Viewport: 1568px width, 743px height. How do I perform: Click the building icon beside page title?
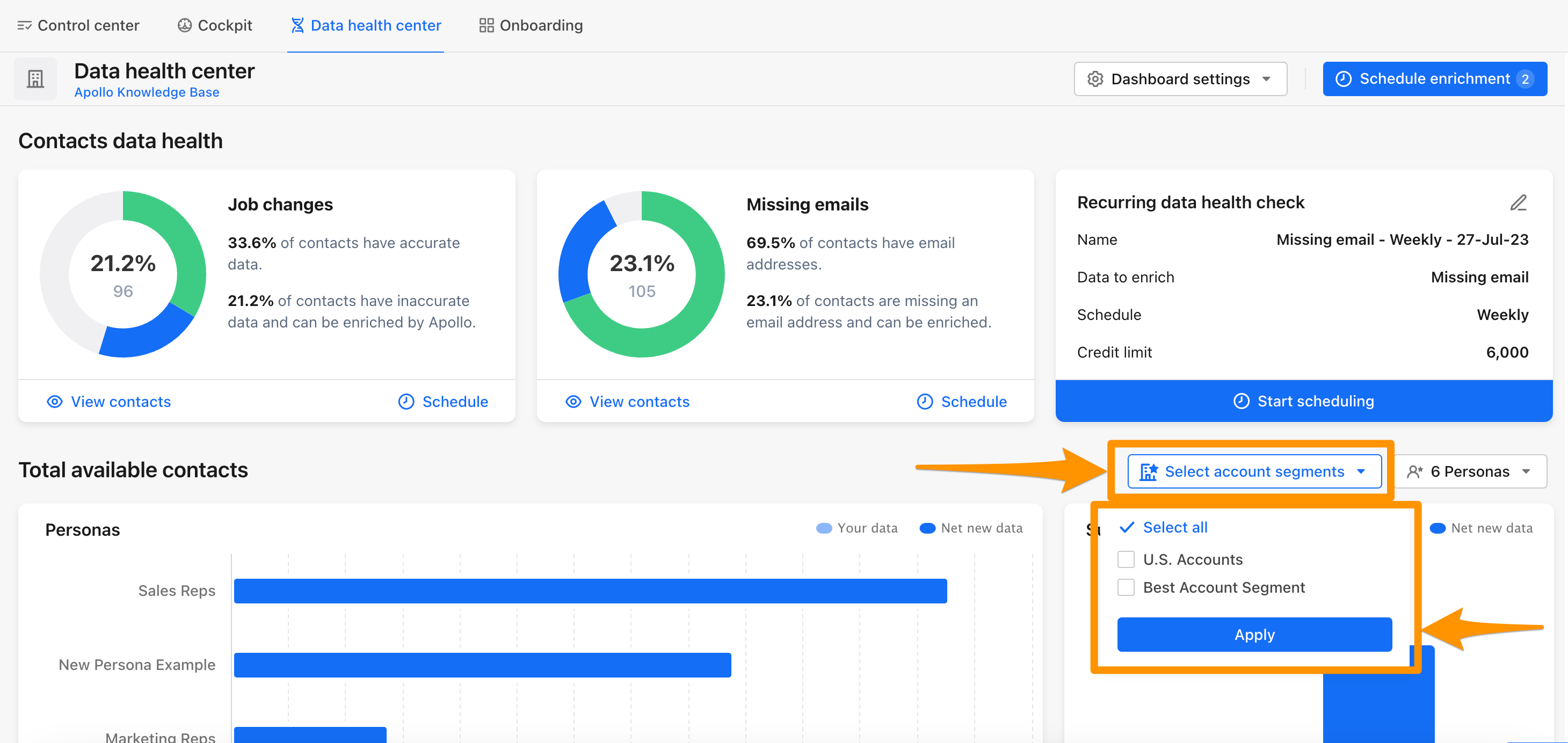(35, 79)
